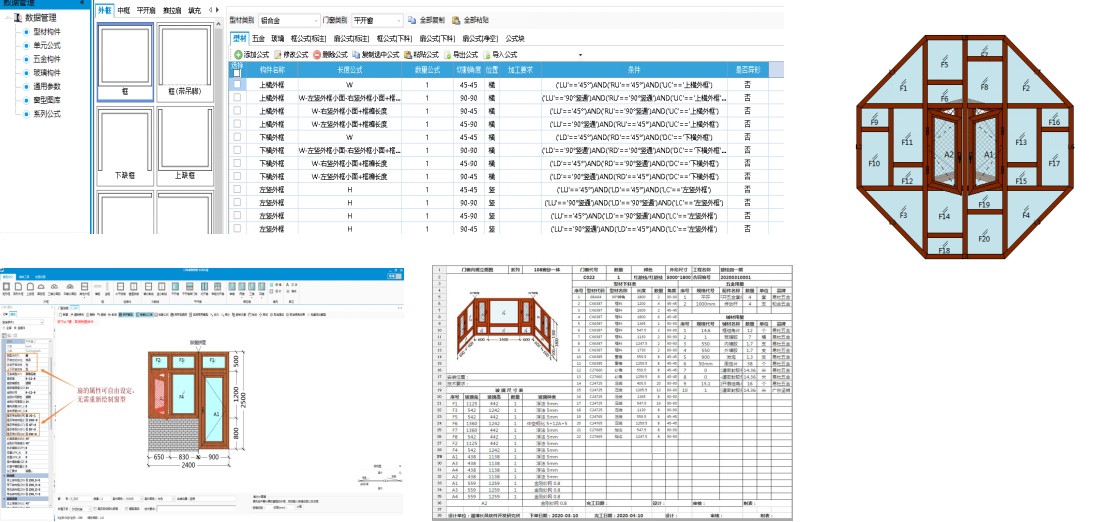The width and height of the screenshot is (1109, 522).
Task: Click the right arrow beside the 填充 tab
Action: coord(218,11)
